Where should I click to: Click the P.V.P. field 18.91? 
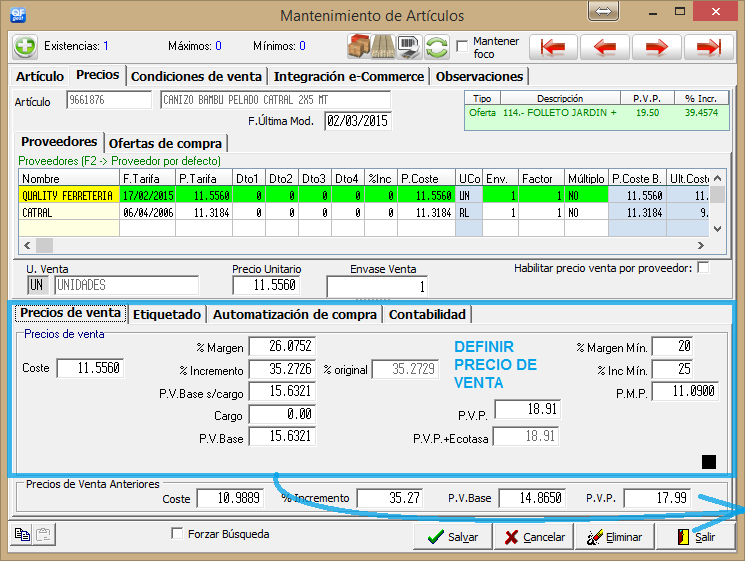click(x=527, y=409)
